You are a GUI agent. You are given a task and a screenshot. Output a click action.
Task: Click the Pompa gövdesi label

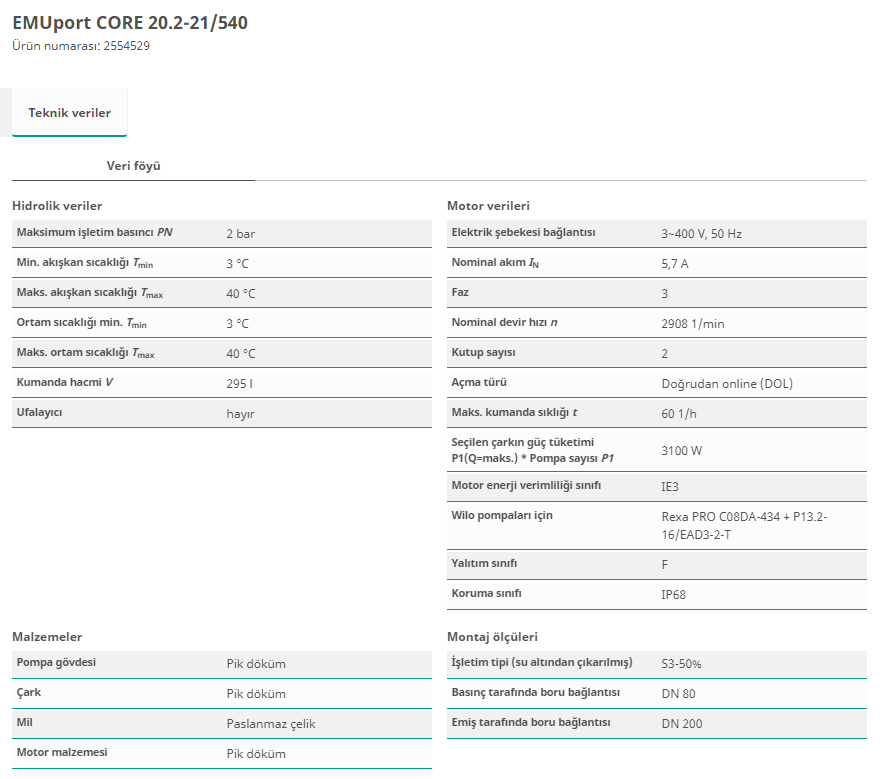tap(56, 663)
